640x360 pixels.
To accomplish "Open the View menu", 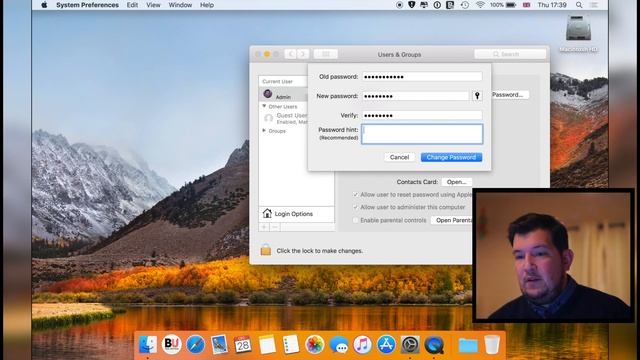I will coord(153,5).
